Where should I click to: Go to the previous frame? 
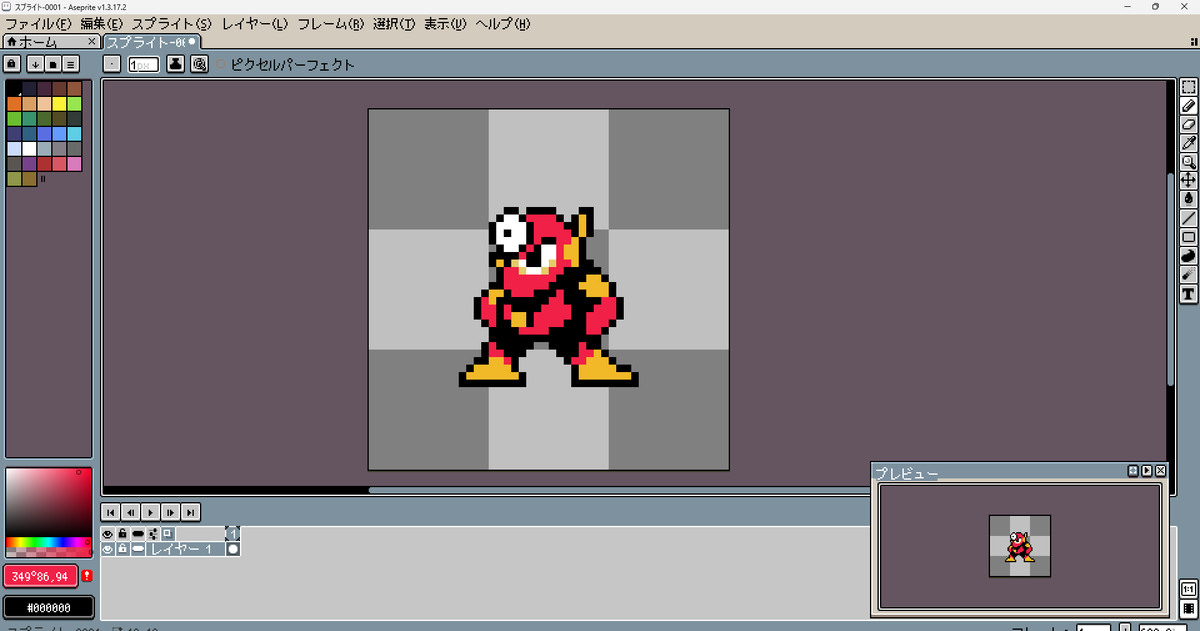[x=131, y=511]
